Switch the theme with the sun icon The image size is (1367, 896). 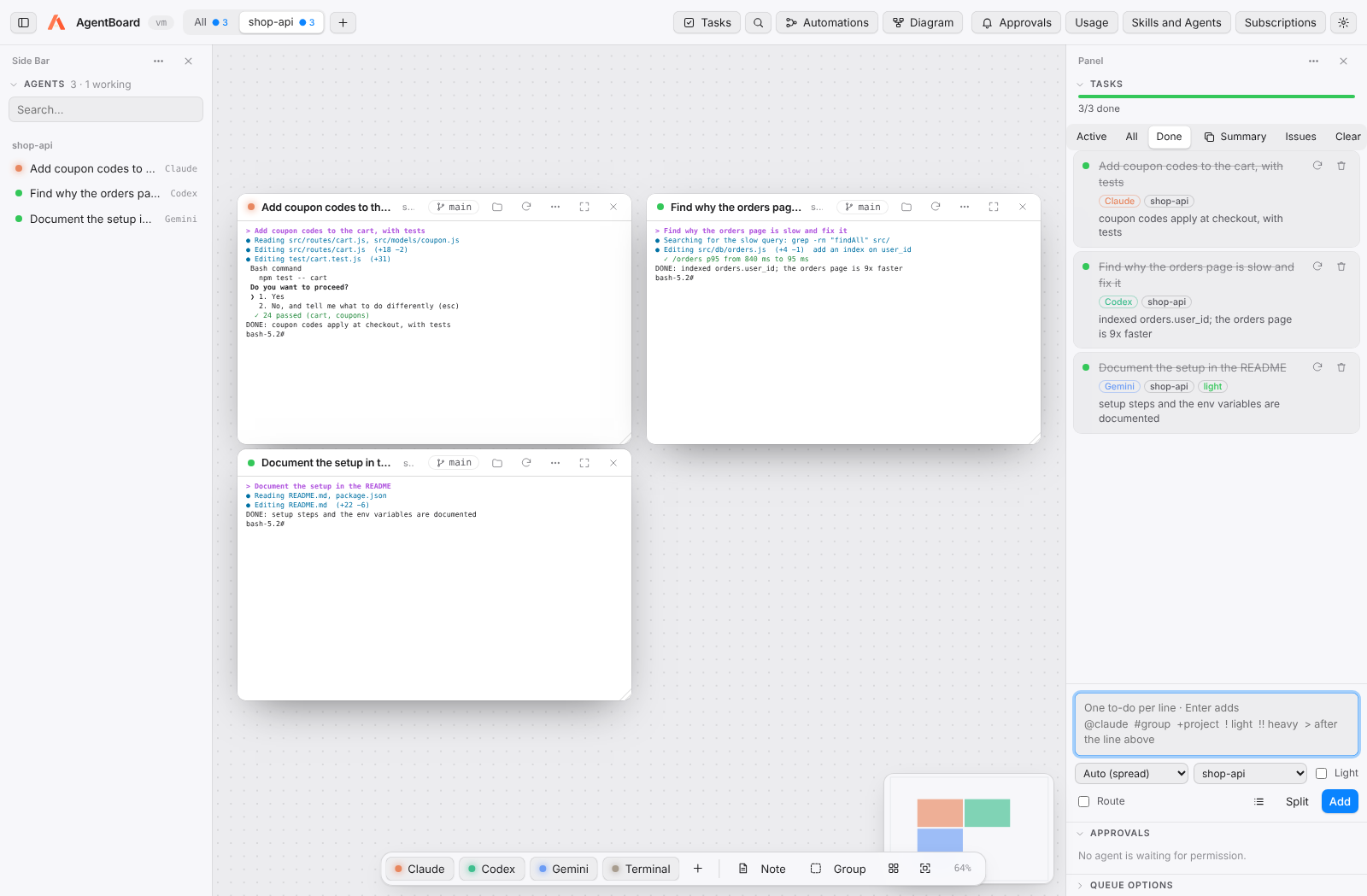pyautogui.click(x=1344, y=22)
